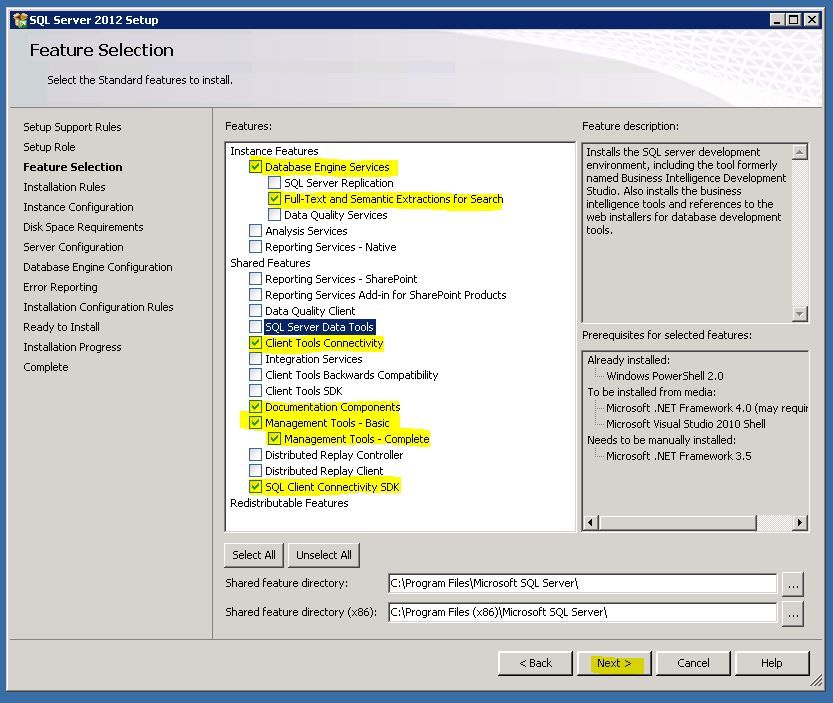Uncheck Full-Text and Semantic Extractions for Search
Viewport: 833px width, 703px height.
[x=274, y=199]
